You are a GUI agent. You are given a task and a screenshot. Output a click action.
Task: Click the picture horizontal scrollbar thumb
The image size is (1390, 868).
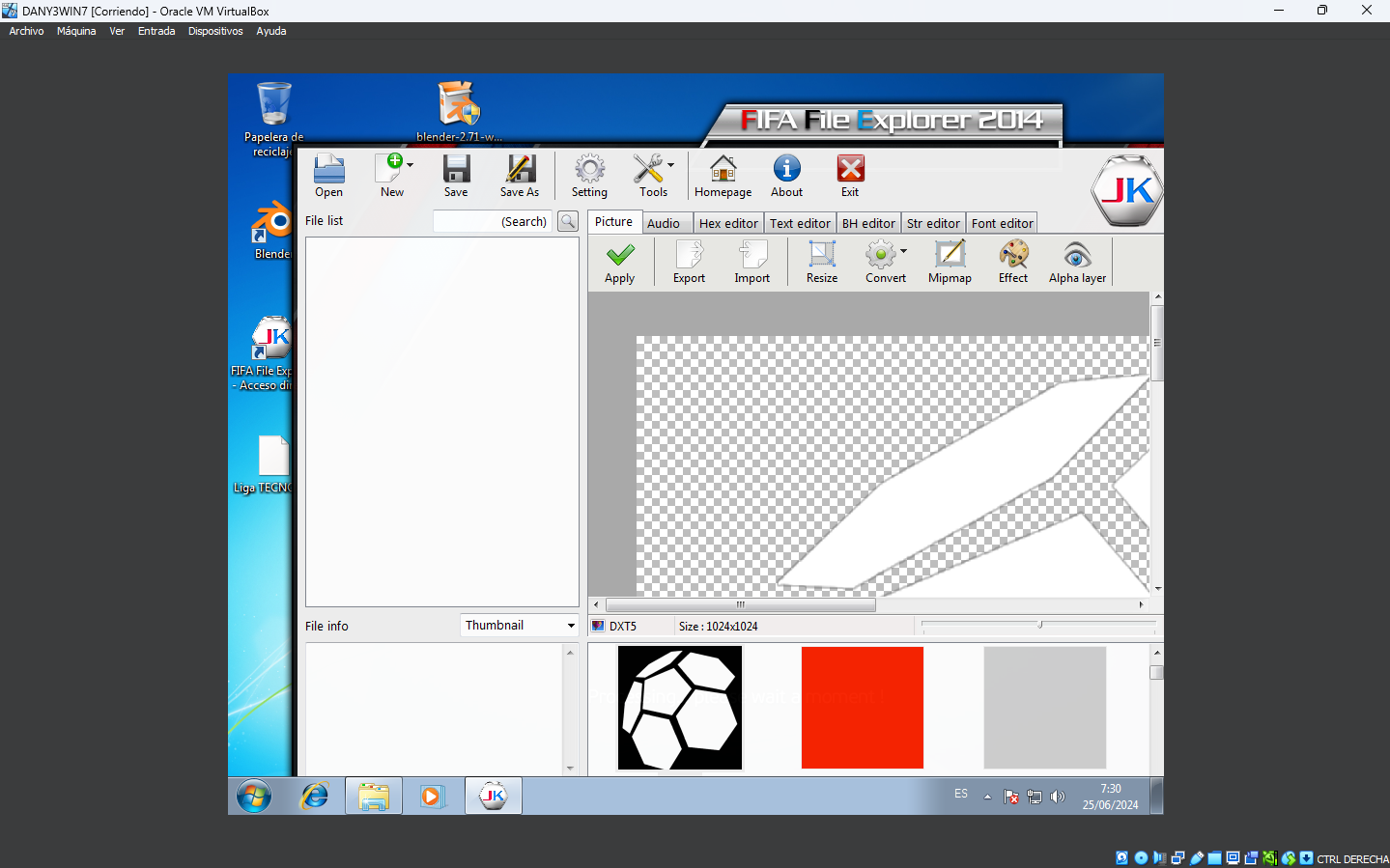(x=740, y=605)
